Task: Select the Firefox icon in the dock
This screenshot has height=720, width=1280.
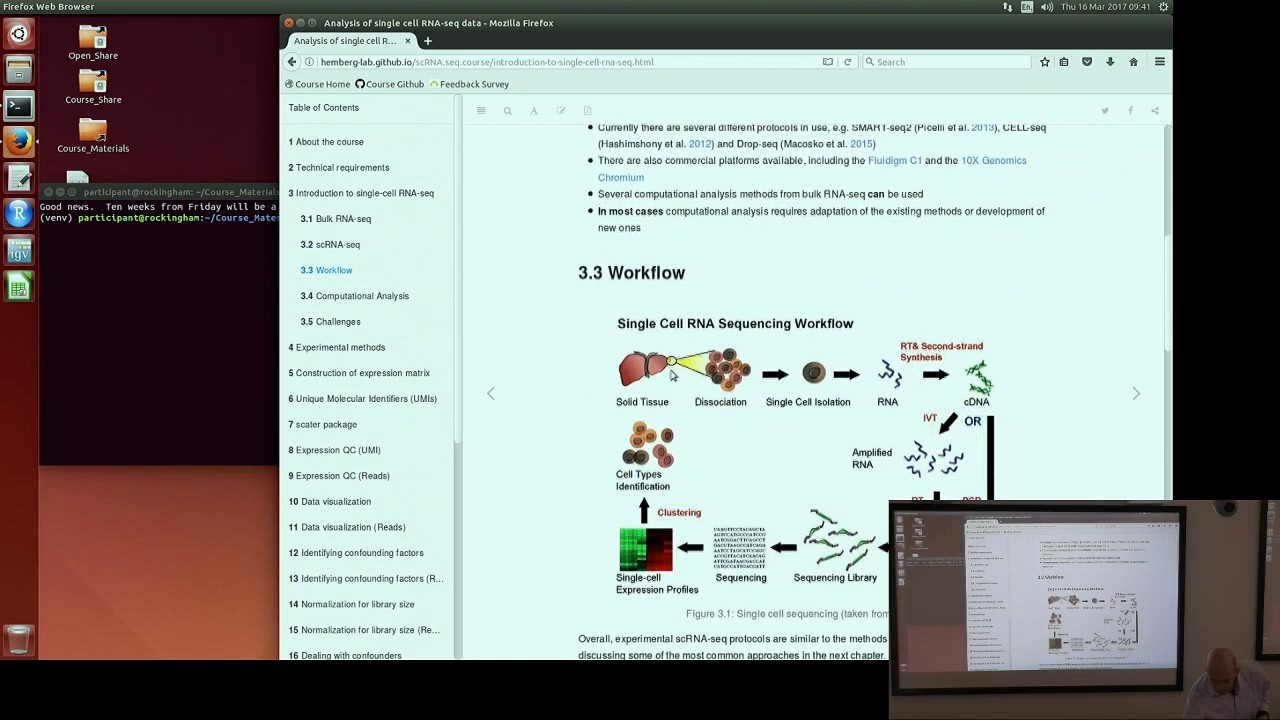Action: coord(18,142)
